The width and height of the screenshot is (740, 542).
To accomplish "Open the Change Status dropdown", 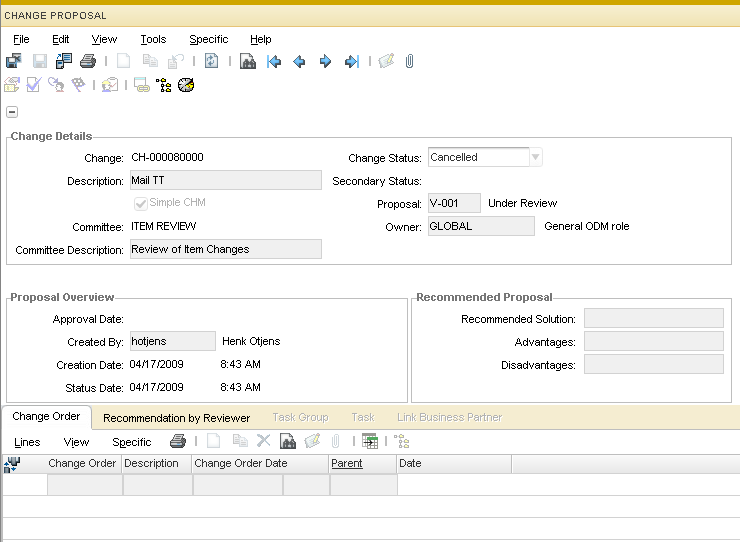I will 535,157.
